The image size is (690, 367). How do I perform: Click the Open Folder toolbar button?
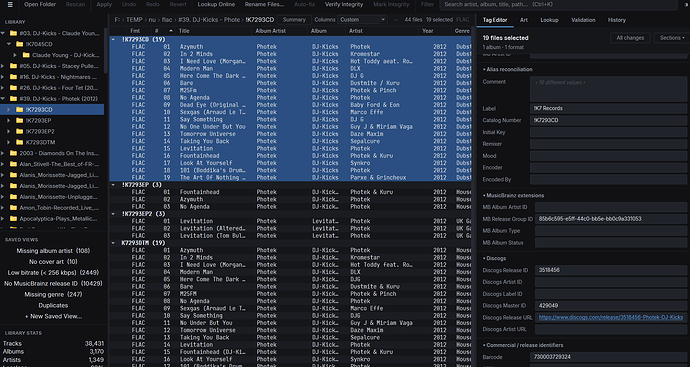point(40,4)
